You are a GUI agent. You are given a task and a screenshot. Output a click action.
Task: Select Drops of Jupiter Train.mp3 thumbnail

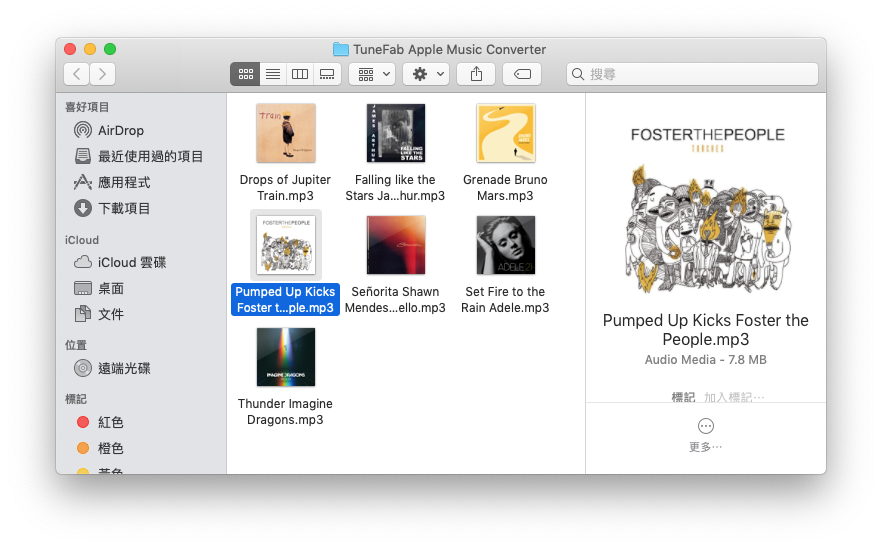[x=286, y=133]
